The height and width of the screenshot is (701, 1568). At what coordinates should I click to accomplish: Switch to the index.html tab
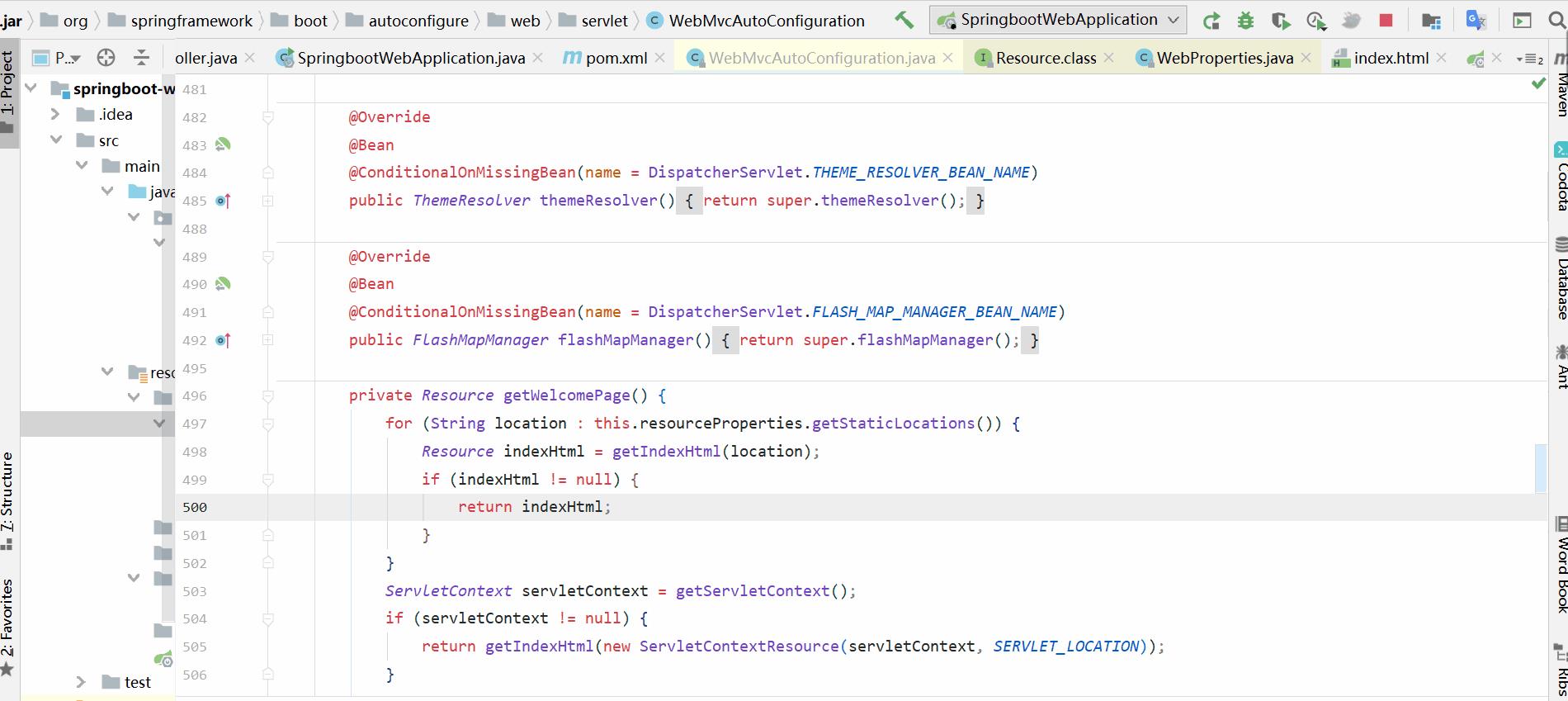1391,58
